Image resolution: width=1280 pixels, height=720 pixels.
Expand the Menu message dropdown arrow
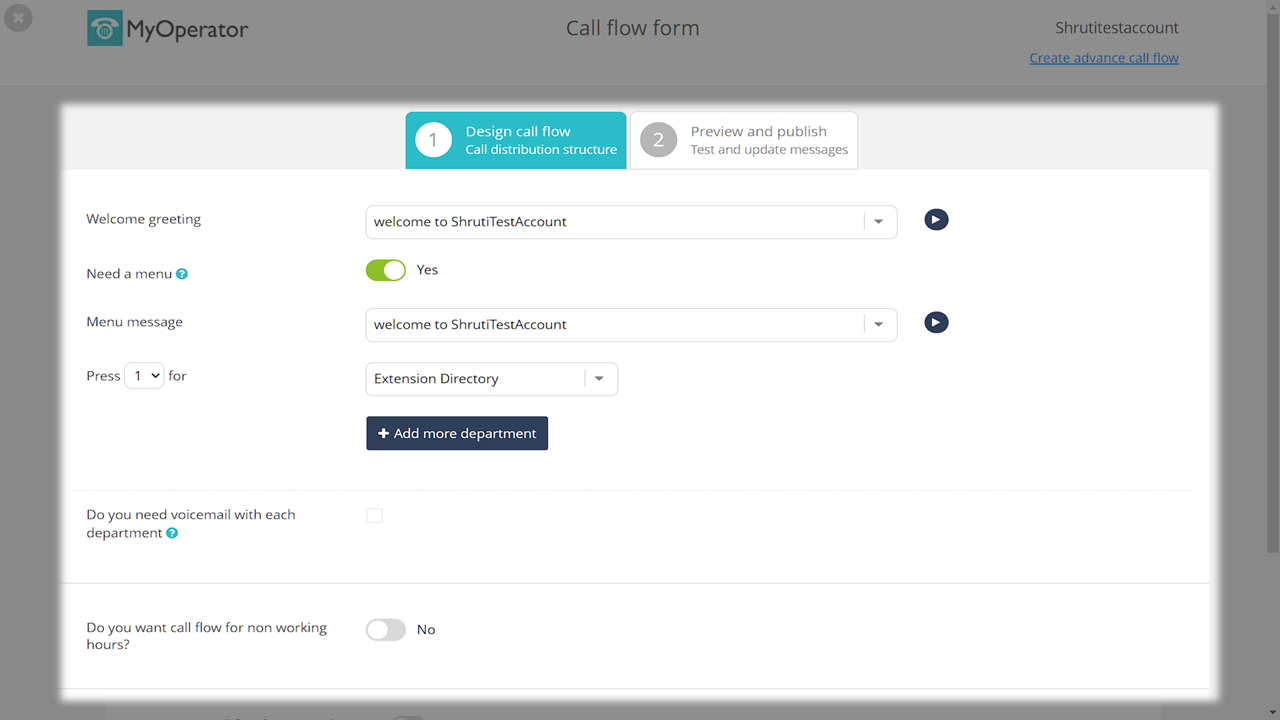(x=879, y=325)
